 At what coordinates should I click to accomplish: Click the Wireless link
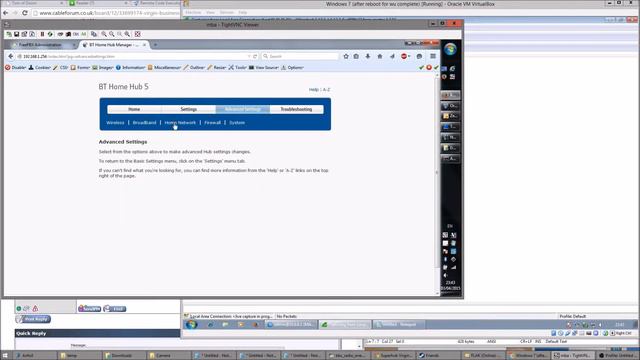[115, 122]
